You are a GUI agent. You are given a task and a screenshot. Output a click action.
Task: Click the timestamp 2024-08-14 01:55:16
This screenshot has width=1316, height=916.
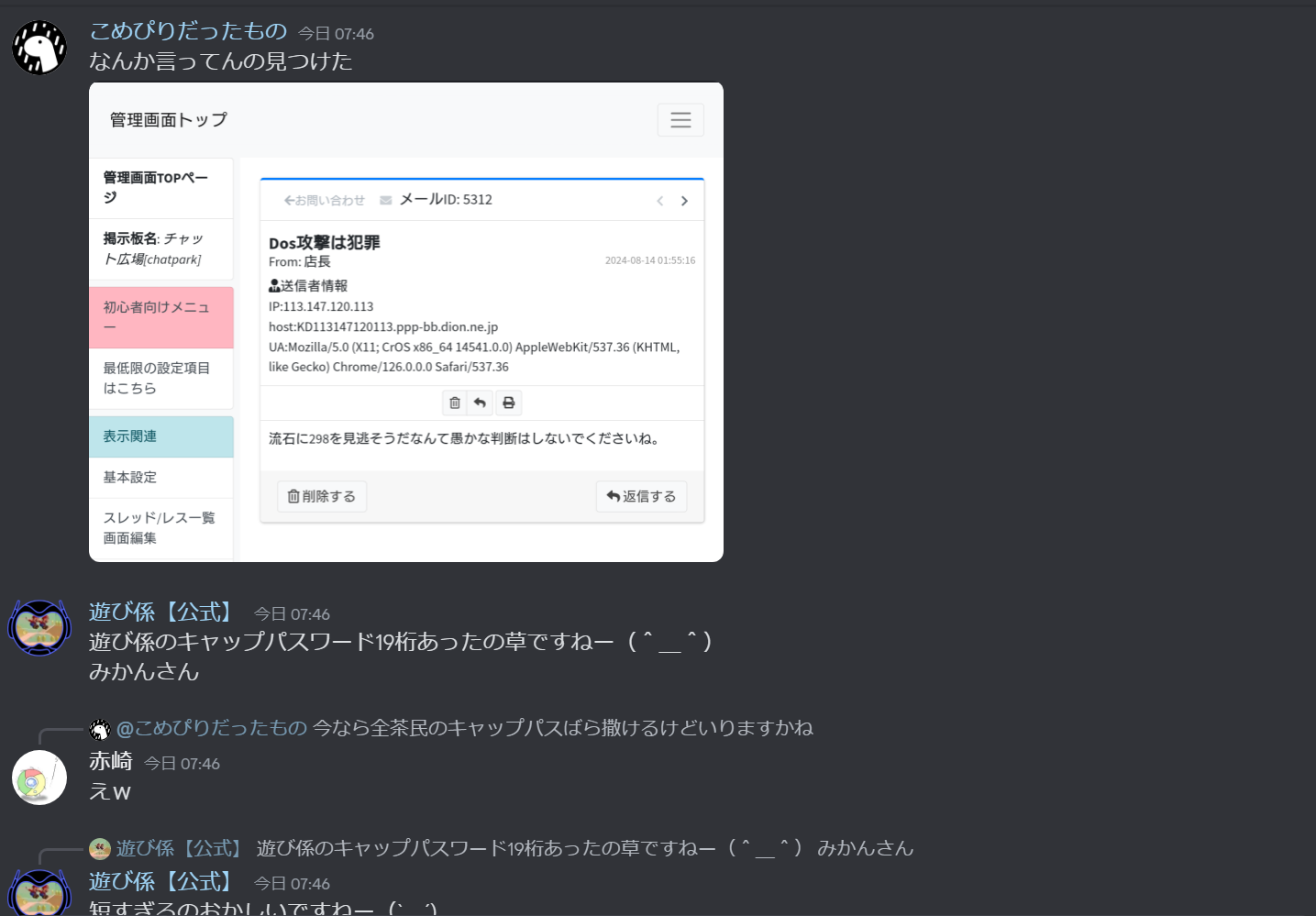(x=650, y=260)
